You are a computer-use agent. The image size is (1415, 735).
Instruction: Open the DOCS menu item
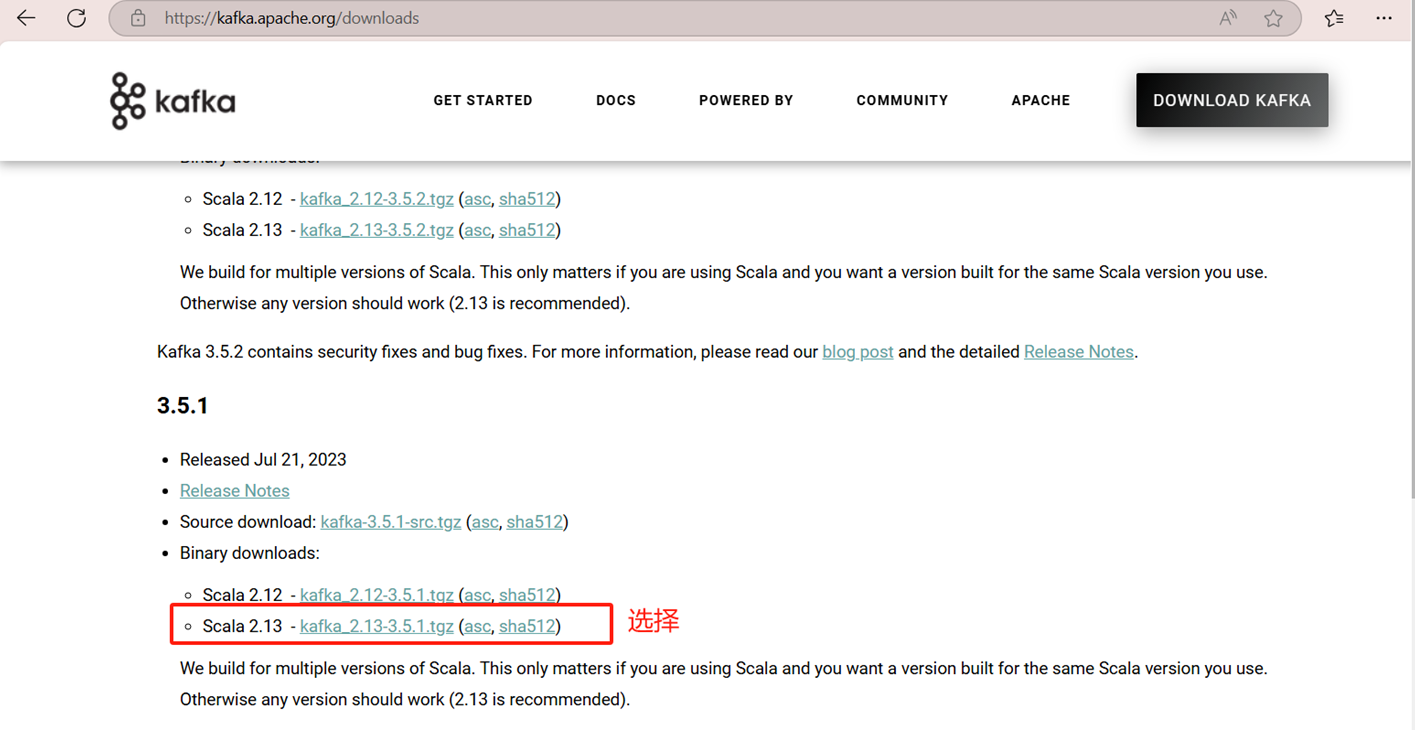tap(616, 100)
